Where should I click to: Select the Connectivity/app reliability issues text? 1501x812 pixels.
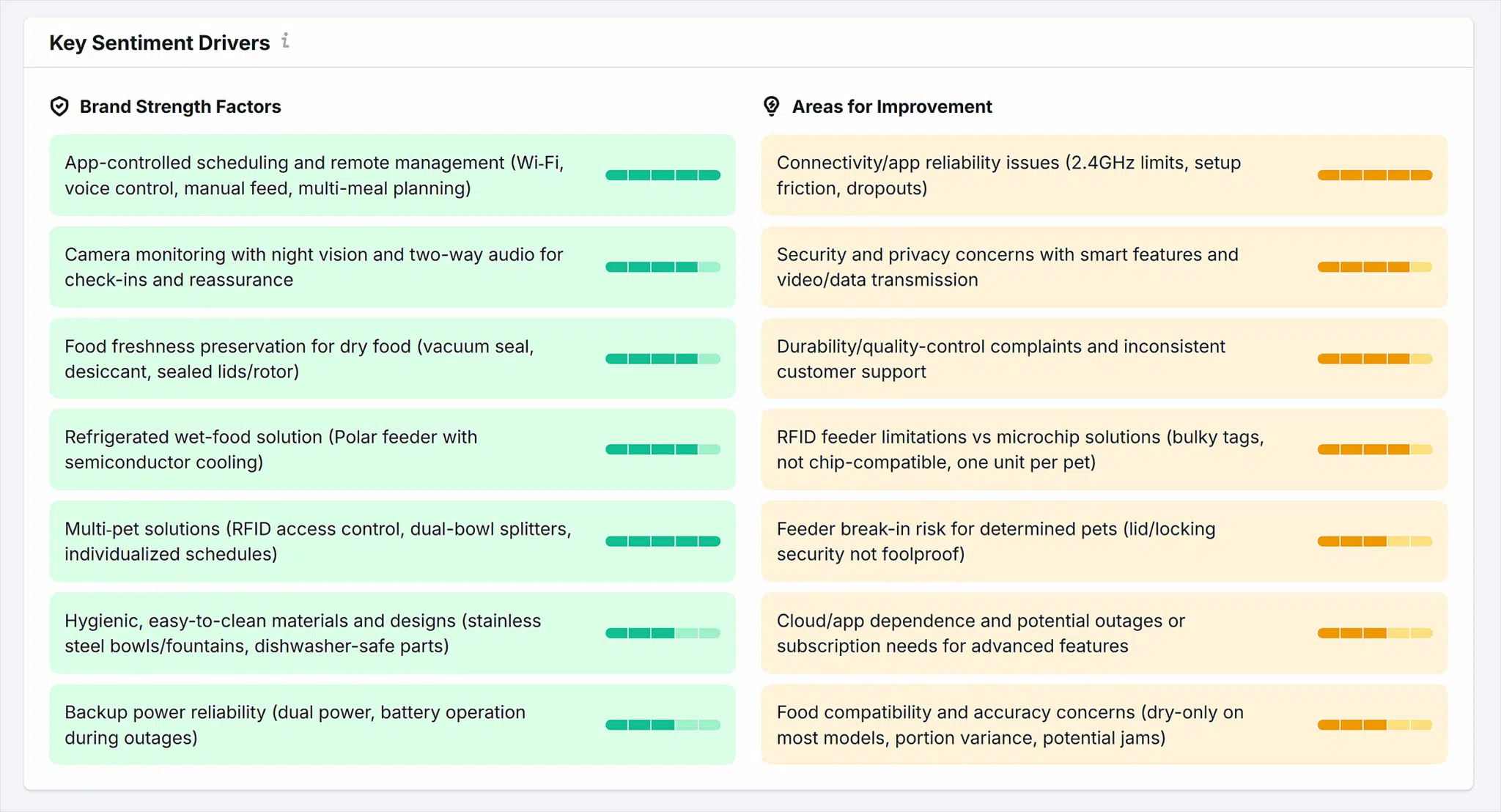1008,175
